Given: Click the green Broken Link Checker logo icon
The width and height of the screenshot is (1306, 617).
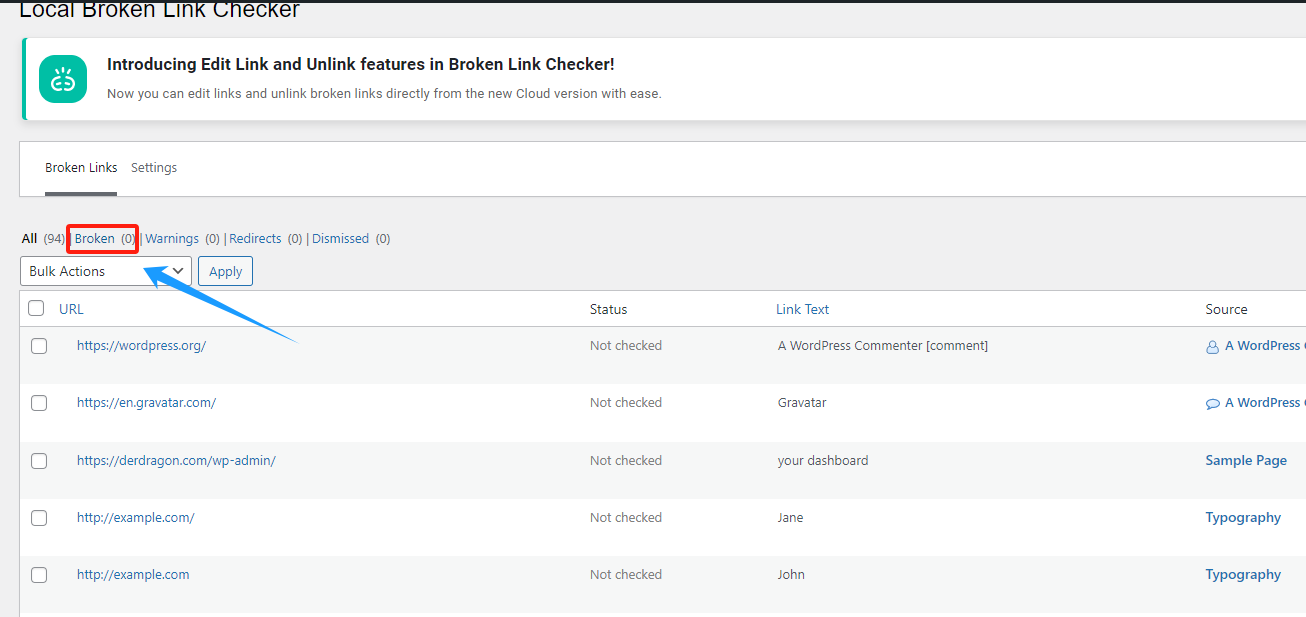Looking at the screenshot, I should tap(62, 78).
